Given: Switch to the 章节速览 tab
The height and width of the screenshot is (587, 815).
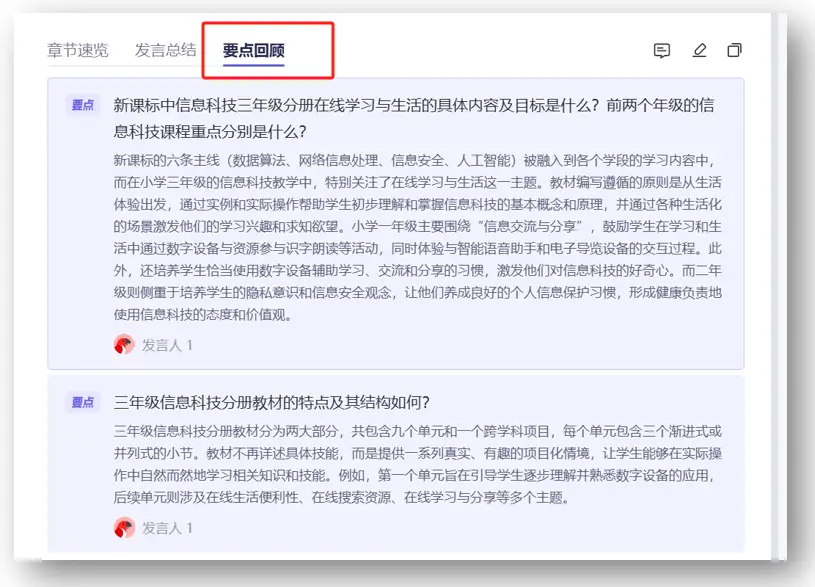Looking at the screenshot, I should click(x=77, y=50).
